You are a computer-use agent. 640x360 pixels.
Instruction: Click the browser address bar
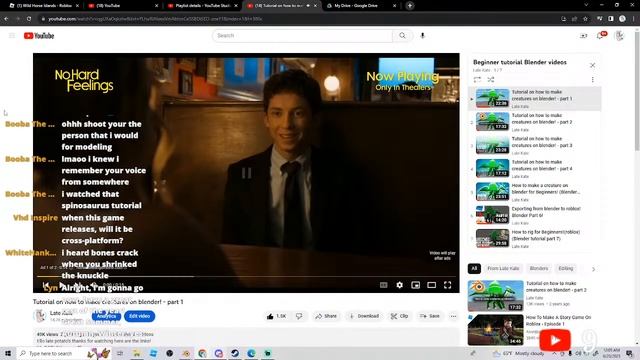point(298,19)
